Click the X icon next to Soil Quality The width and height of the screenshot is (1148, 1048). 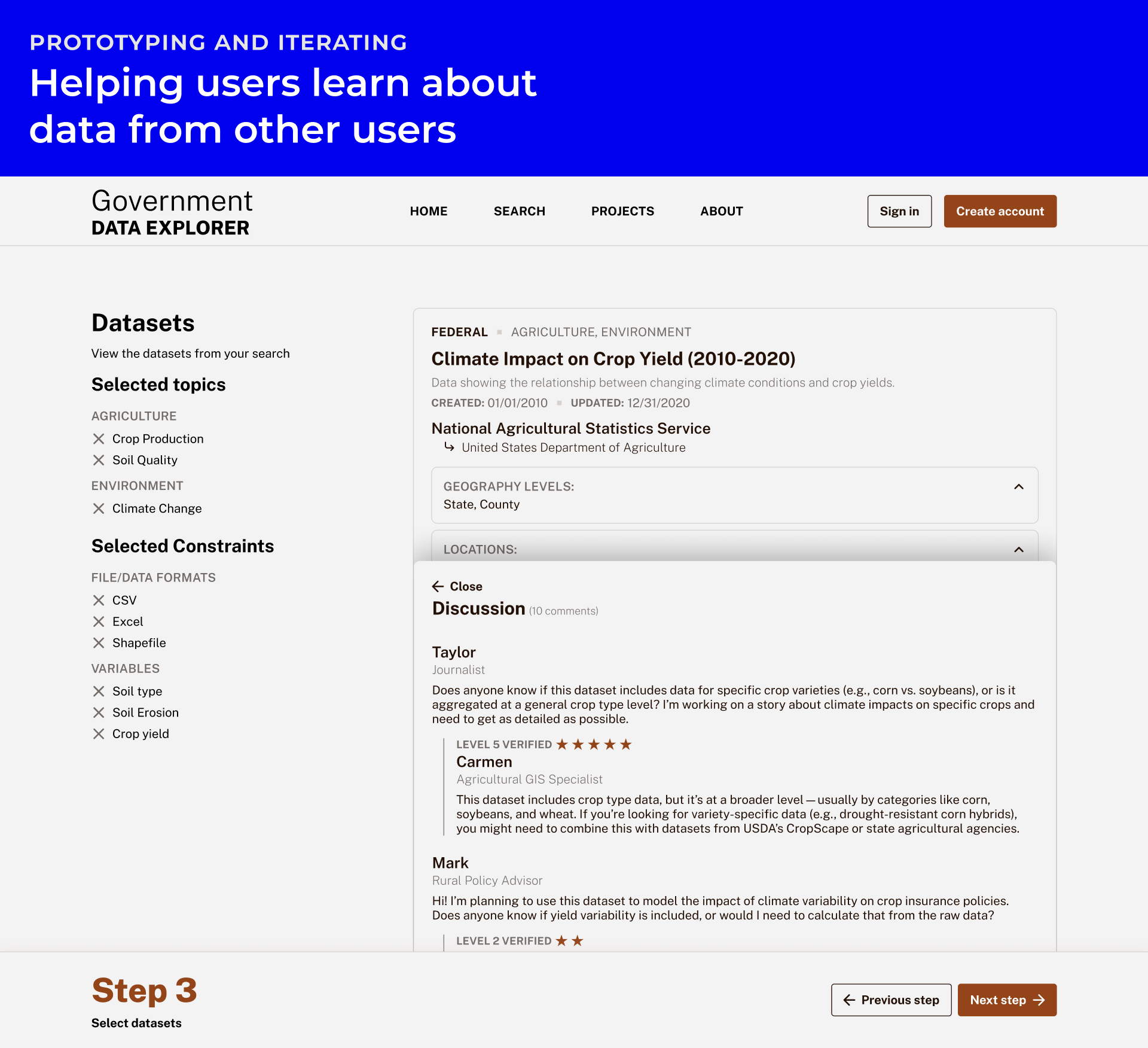click(99, 460)
